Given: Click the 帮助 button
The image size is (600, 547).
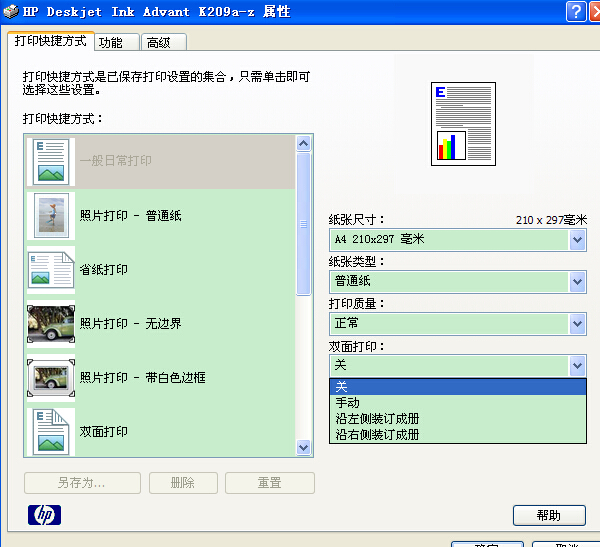Looking at the screenshot, I should pyautogui.click(x=548, y=515).
